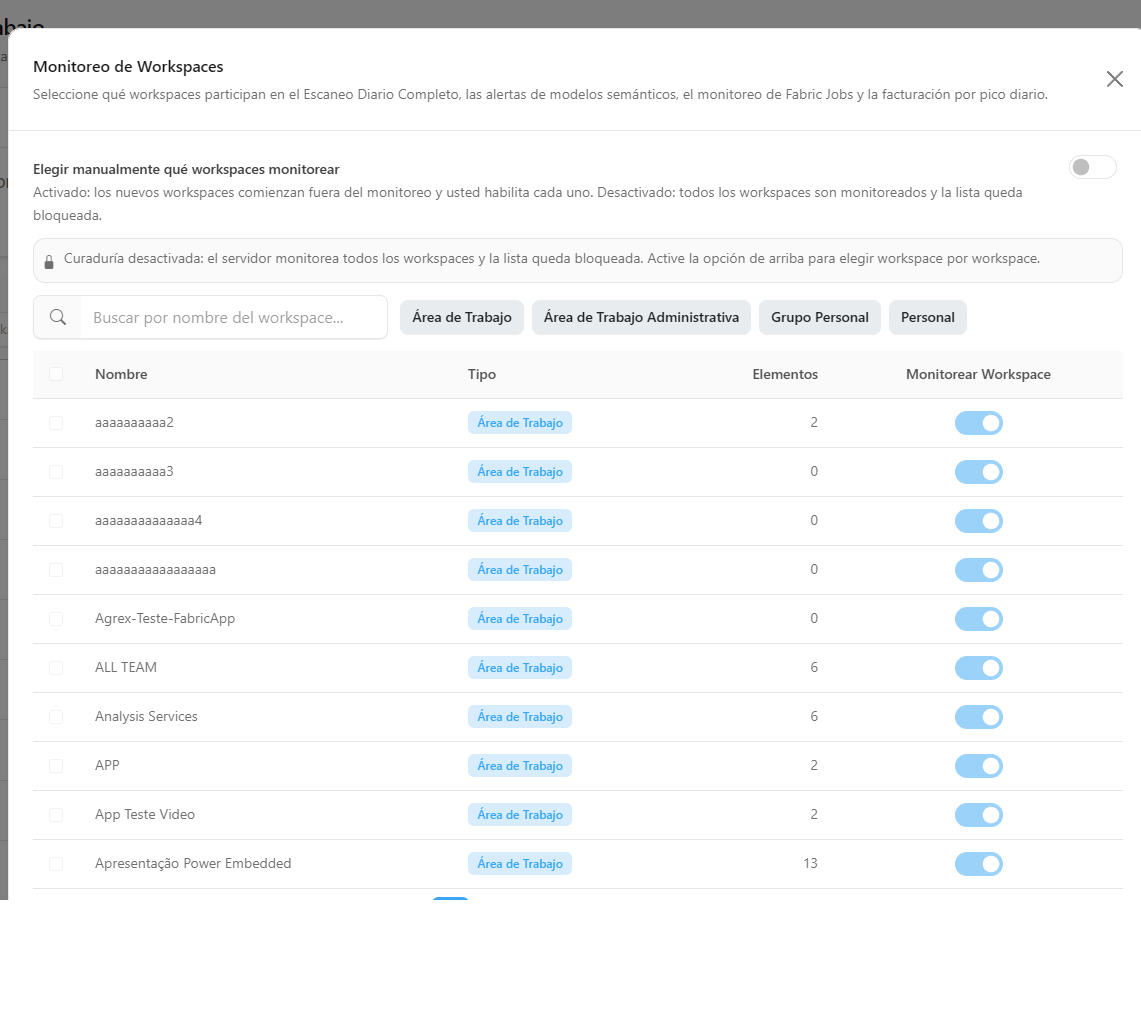This screenshot has width=1141, height=1017.
Task: Select the aaaaaaaaaa3 row checkbox
Action: 56,471
